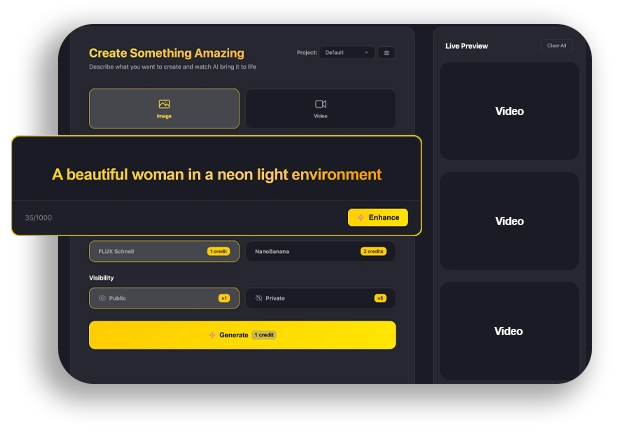635x442 pixels.
Task: Switch to the Video tab
Action: [x=320, y=109]
